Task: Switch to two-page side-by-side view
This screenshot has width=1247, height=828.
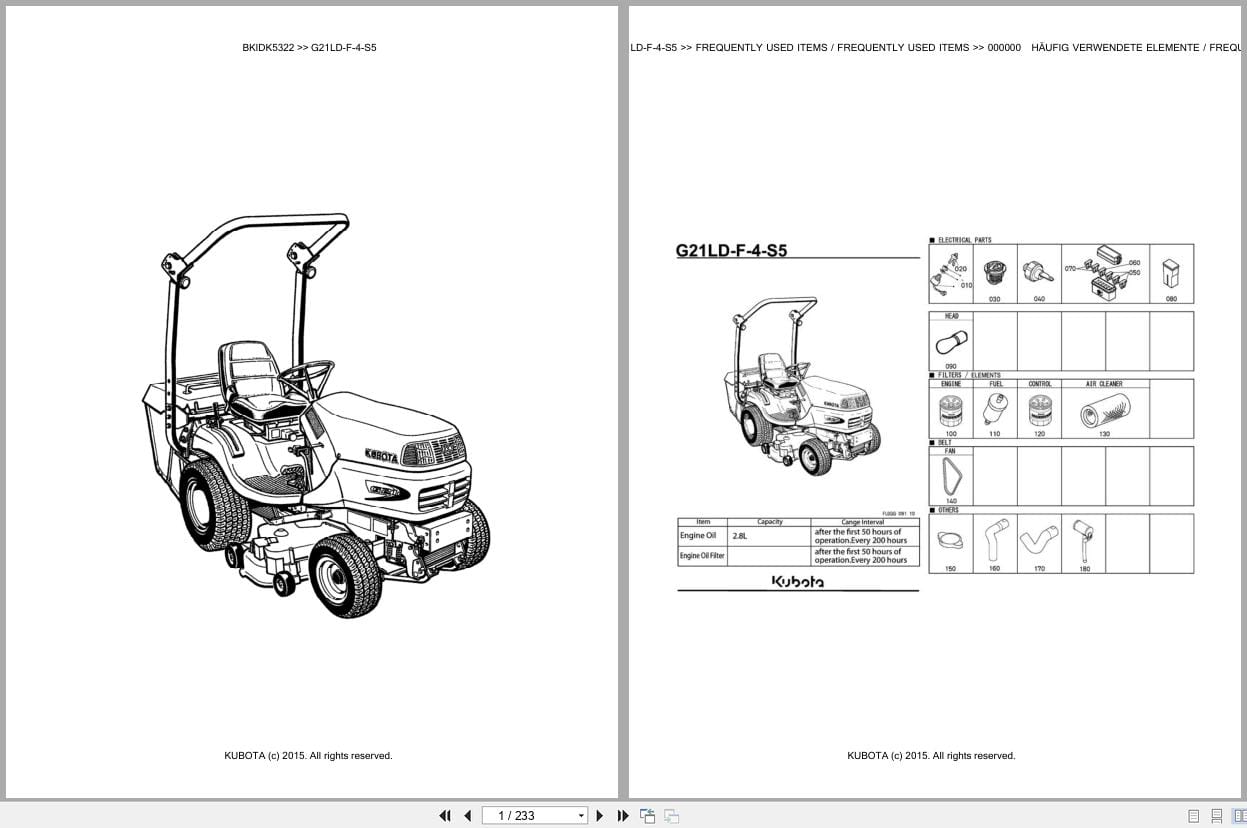Action: tap(1239, 816)
